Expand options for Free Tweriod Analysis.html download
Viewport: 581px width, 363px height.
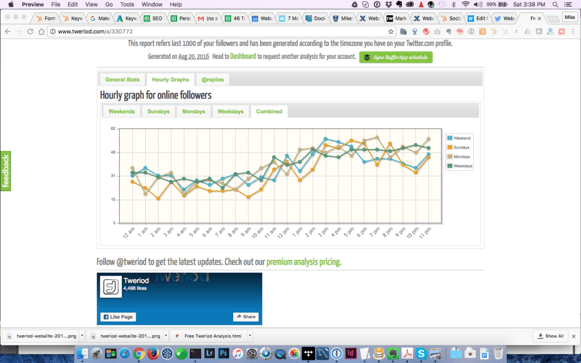[250, 336]
